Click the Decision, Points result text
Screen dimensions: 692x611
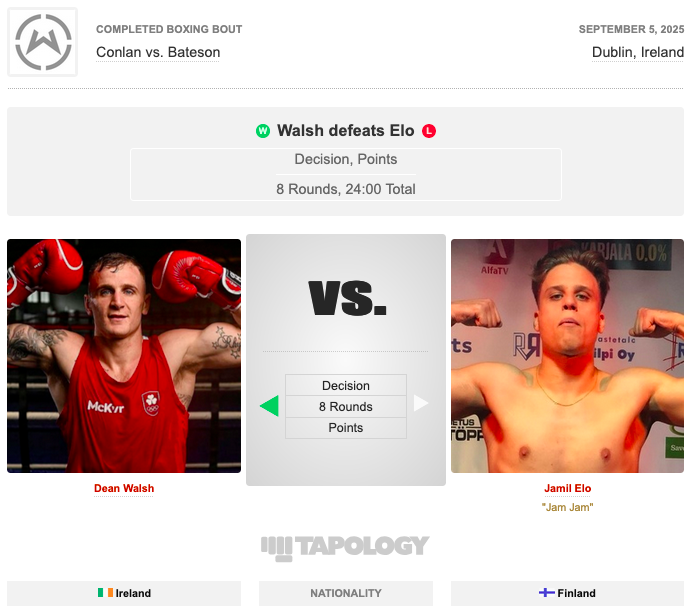[x=346, y=159]
